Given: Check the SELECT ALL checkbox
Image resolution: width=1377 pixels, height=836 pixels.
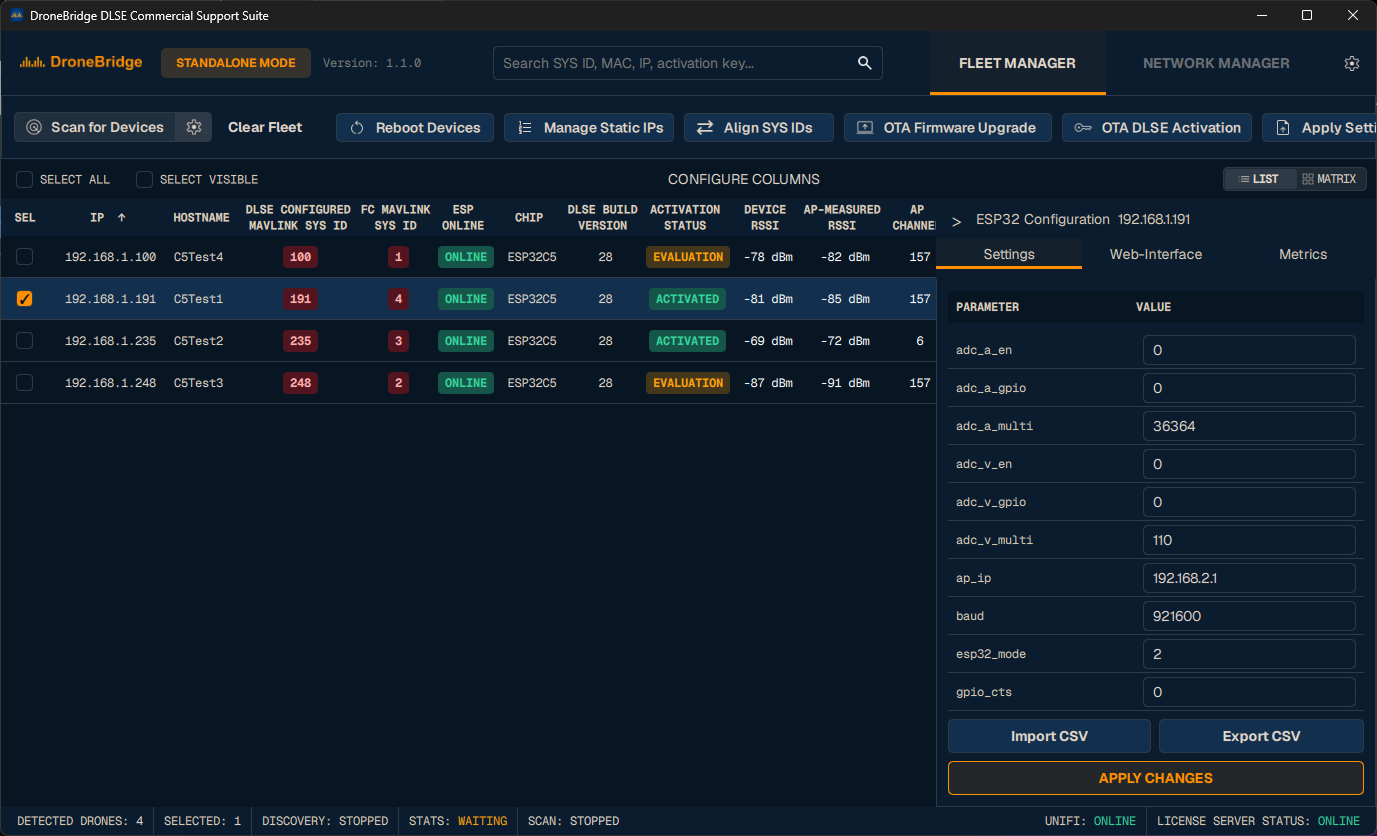Looking at the screenshot, I should 25,180.
